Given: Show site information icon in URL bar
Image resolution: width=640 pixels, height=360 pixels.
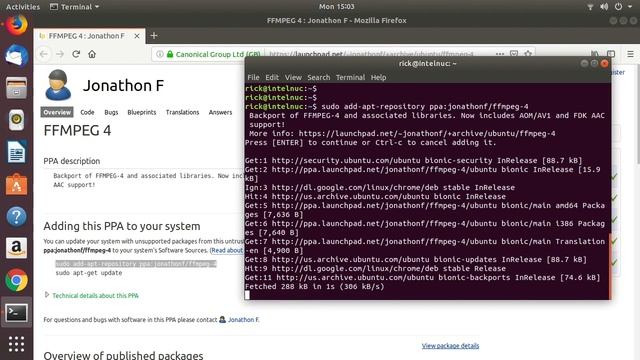Looking at the screenshot, I should [160, 54].
